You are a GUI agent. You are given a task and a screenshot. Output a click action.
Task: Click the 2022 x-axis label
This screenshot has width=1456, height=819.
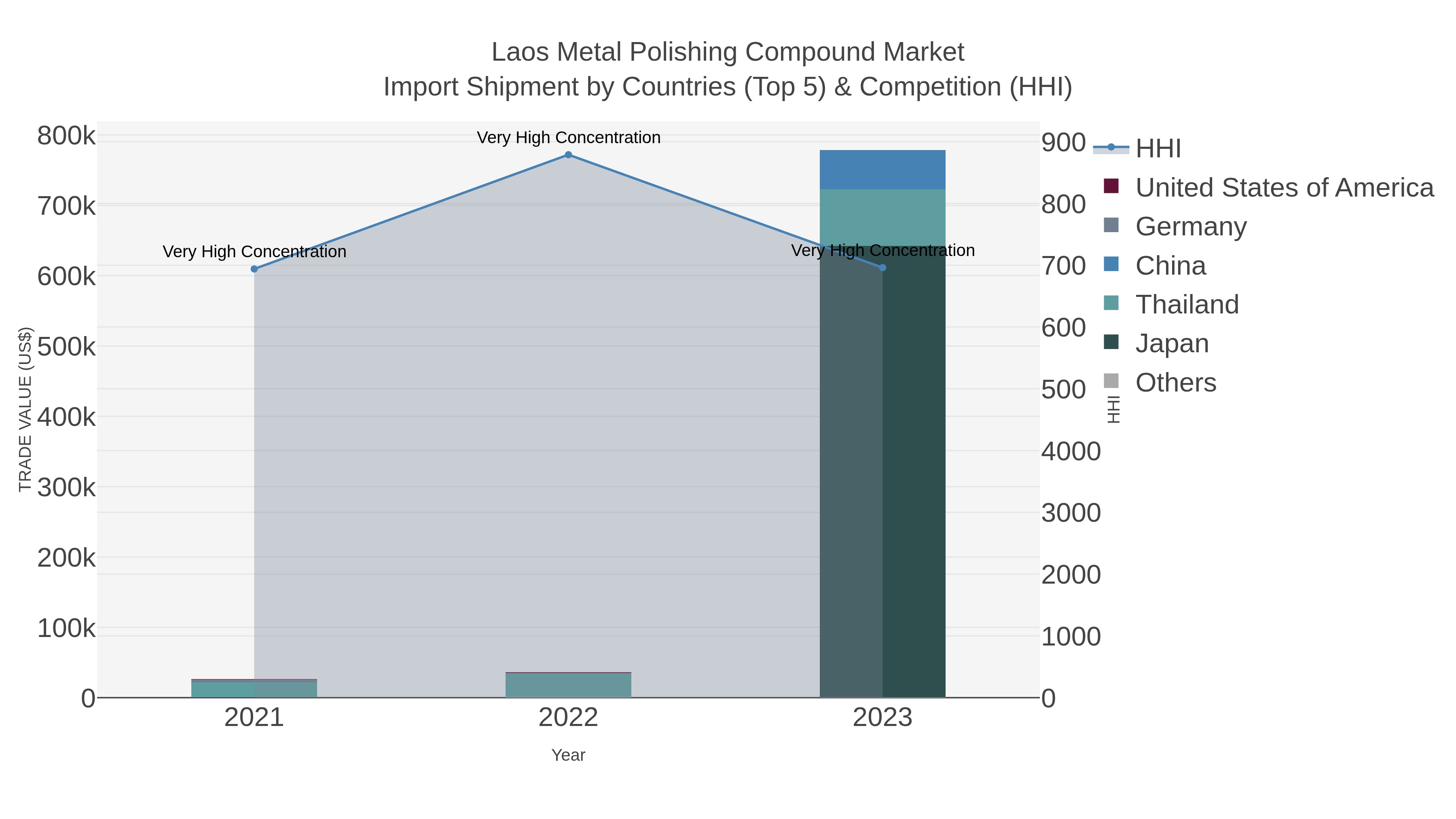click(x=569, y=718)
